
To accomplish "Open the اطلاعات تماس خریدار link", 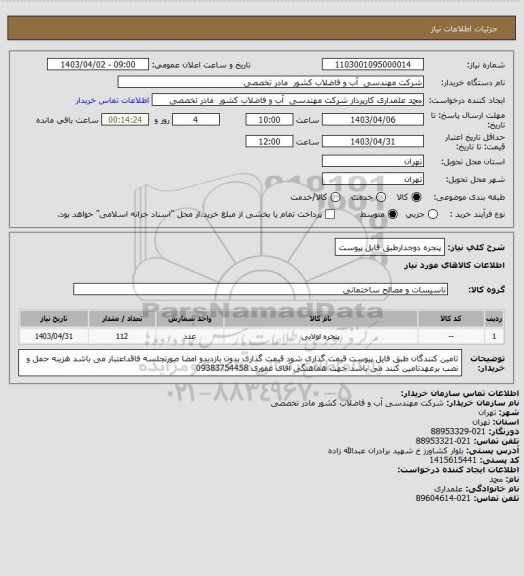I will point(112,100).
